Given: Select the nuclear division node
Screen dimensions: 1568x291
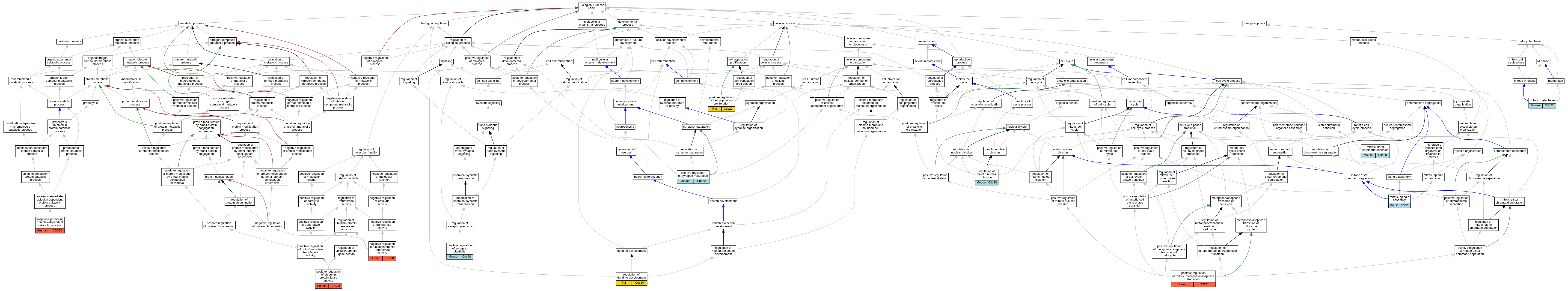Looking at the screenshot, I should coord(1017,127).
